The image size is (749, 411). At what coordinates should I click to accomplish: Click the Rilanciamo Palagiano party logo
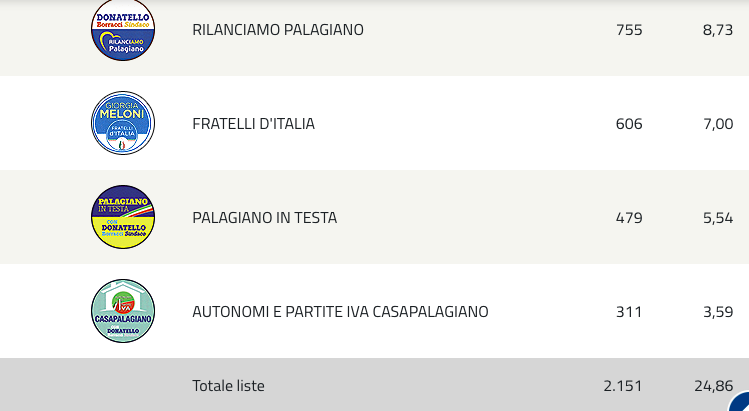[123, 30]
